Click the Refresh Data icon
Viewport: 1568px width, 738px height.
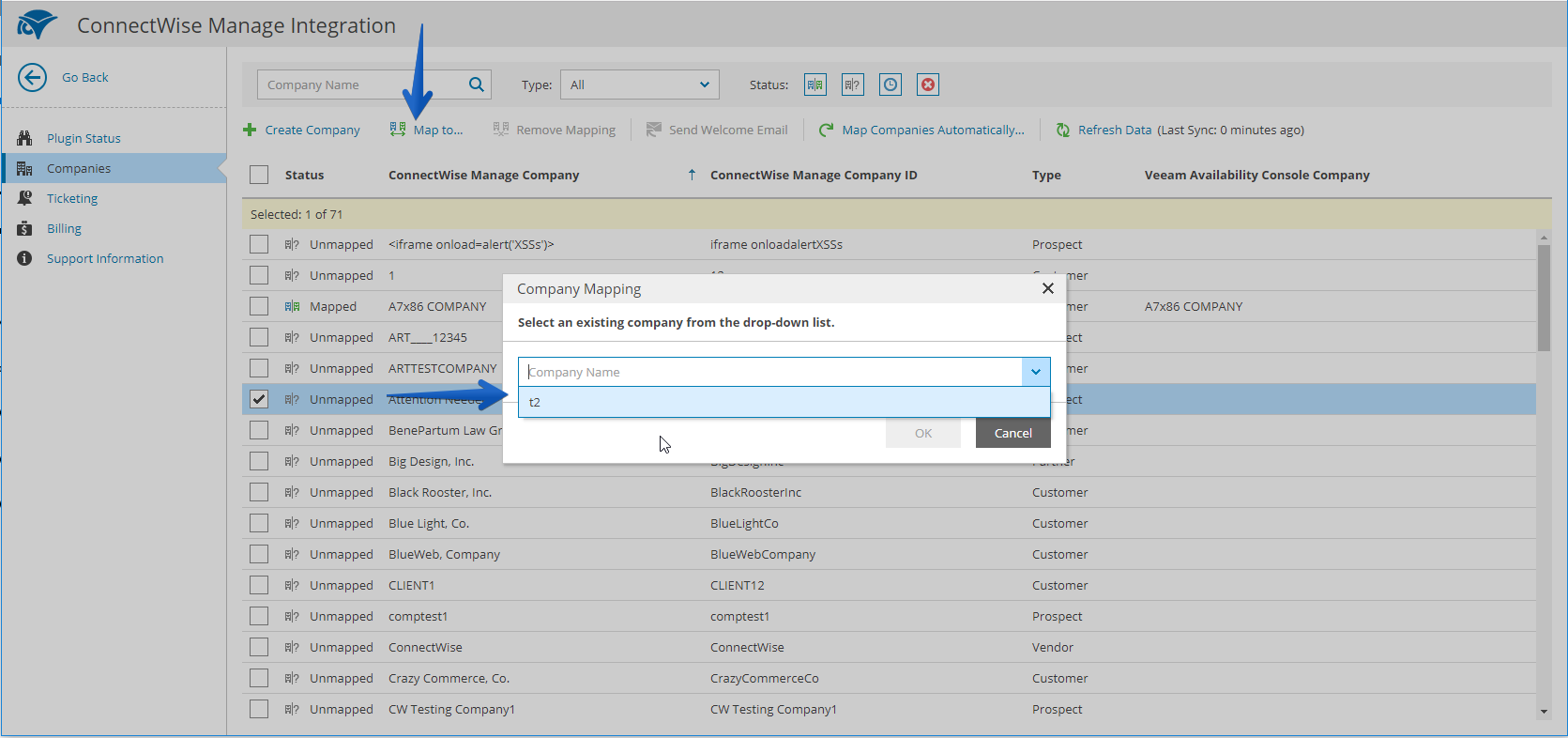[x=1063, y=130]
